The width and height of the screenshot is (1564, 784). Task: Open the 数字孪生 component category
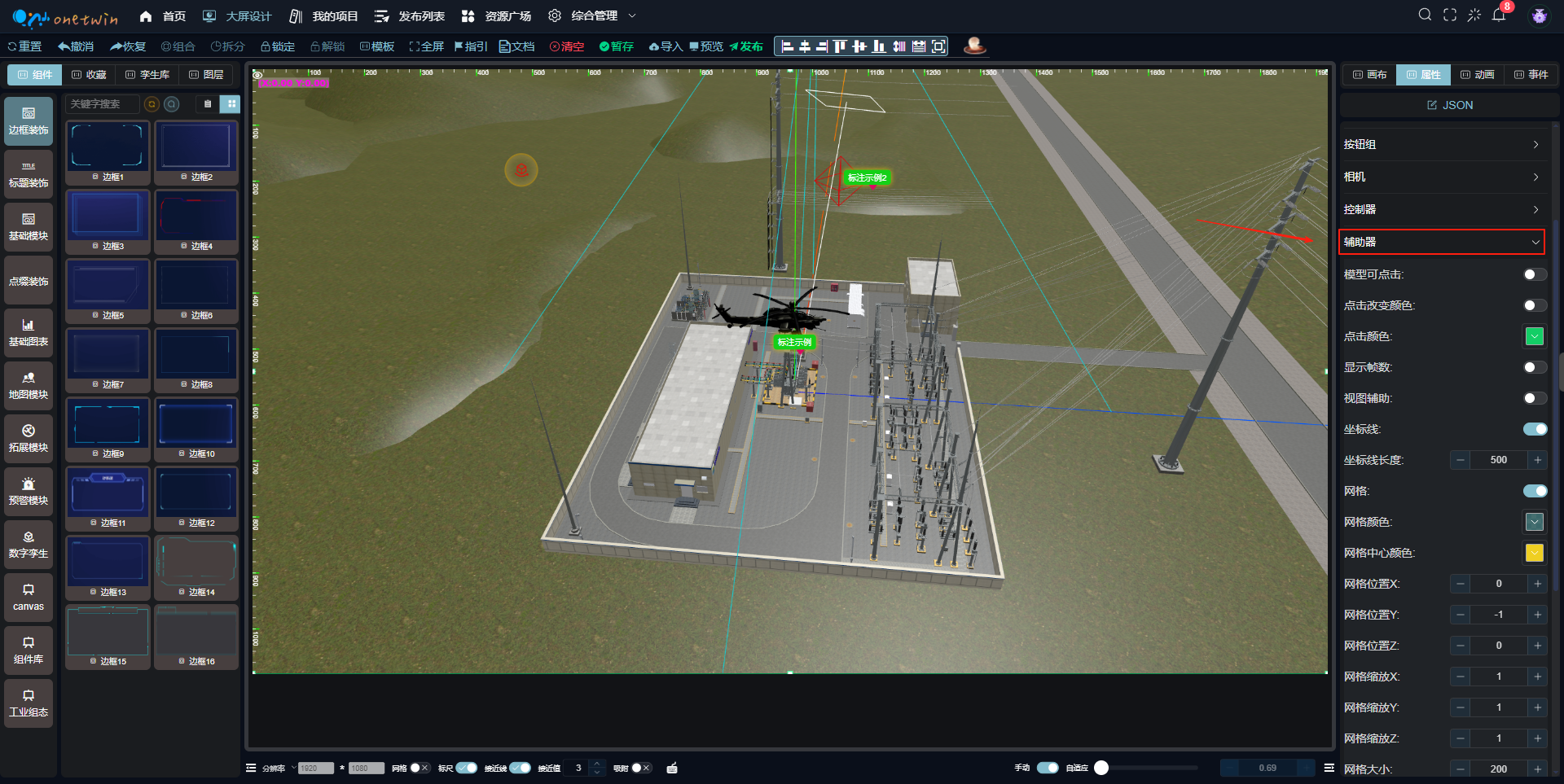[x=29, y=545]
